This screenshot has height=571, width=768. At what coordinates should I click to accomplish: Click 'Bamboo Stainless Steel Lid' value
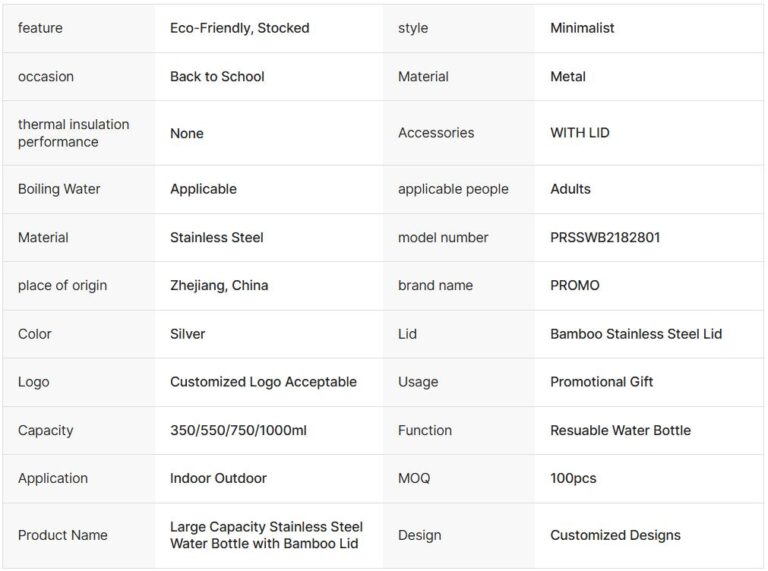point(636,334)
